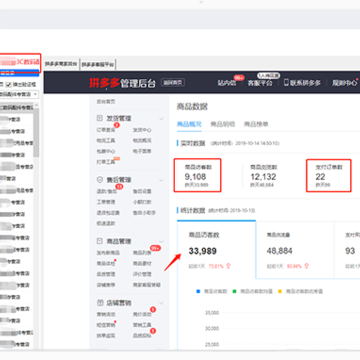360x360 pixels.
Task: Open 发货中心 in the sidebar
Action: [x=142, y=130]
